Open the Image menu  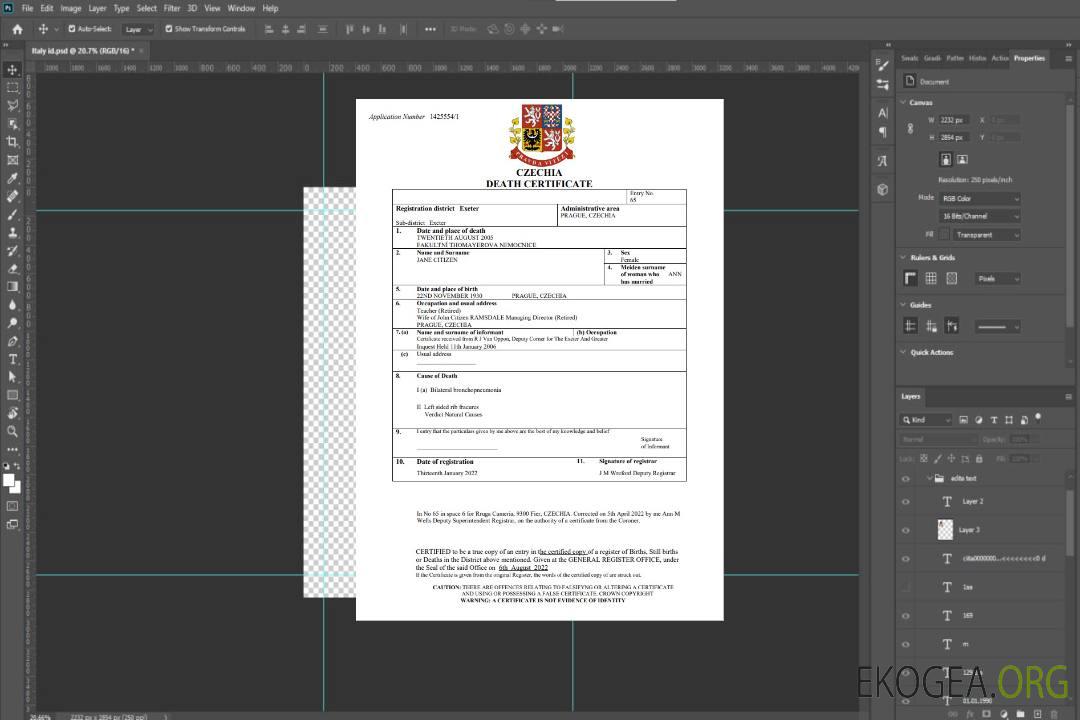tap(71, 8)
